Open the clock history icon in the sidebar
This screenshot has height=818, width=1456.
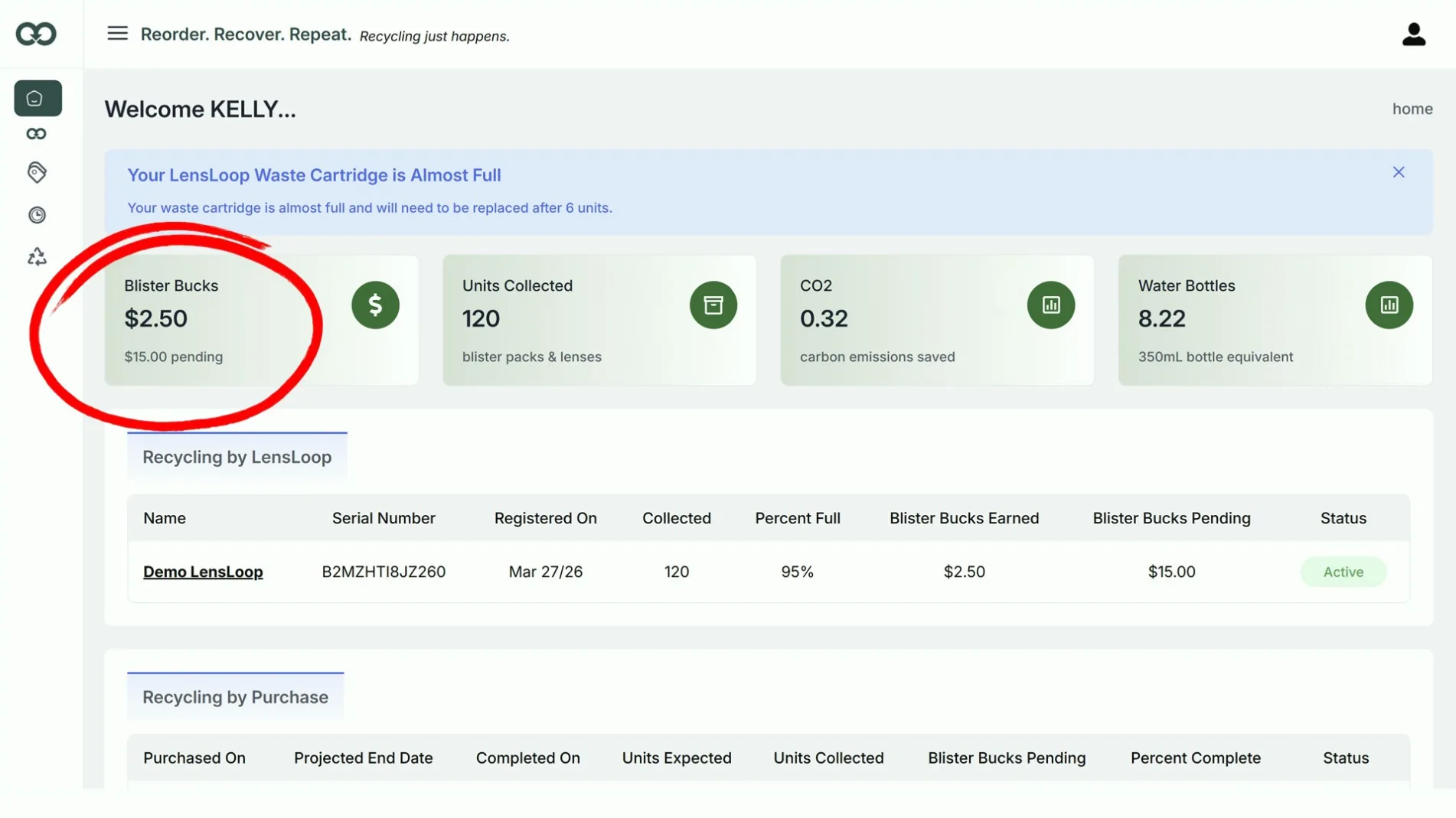click(x=37, y=215)
